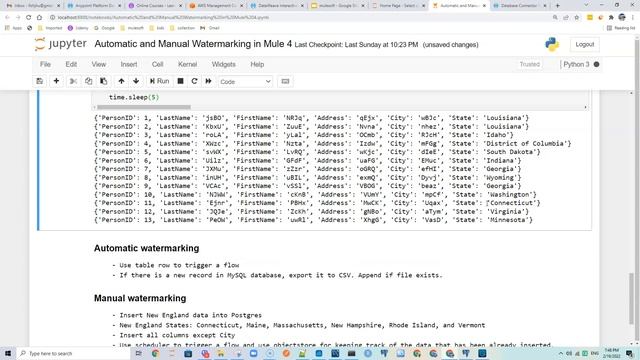This screenshot has height=360, width=640.
Task: Open the Udemy bookmark
Action: (x=78, y=28)
